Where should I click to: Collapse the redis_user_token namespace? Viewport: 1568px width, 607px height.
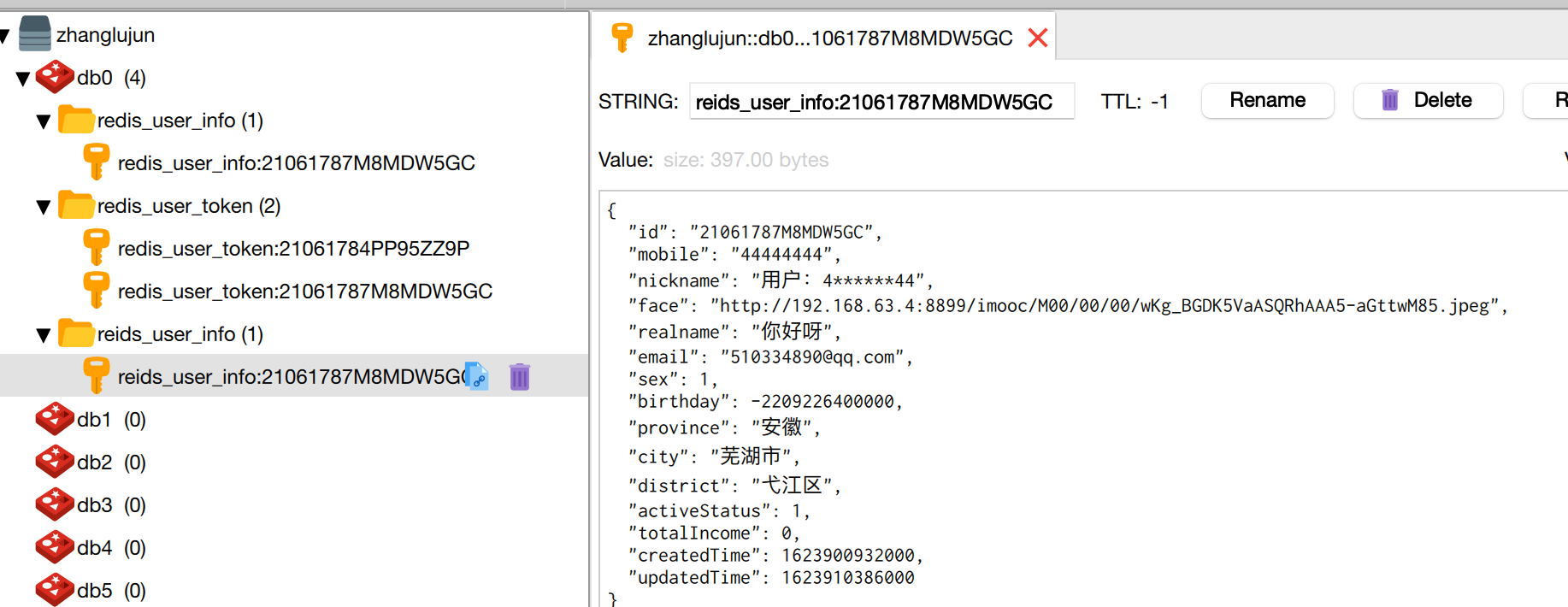tap(44, 207)
